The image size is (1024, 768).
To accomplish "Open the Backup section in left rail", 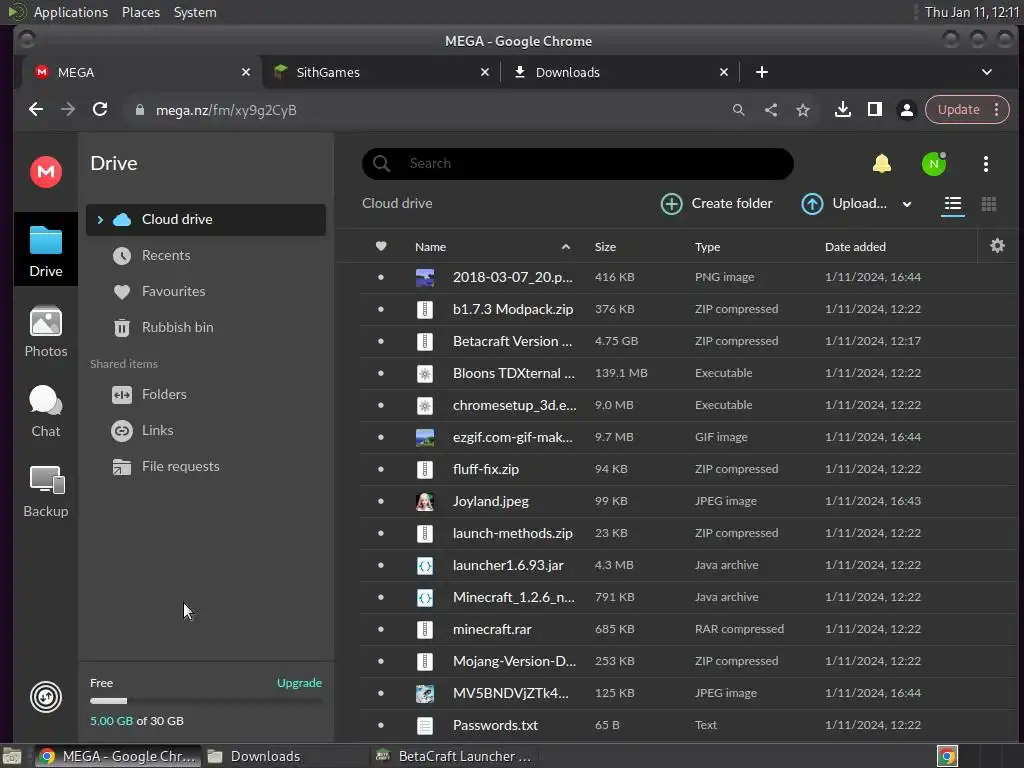I will pyautogui.click(x=46, y=492).
